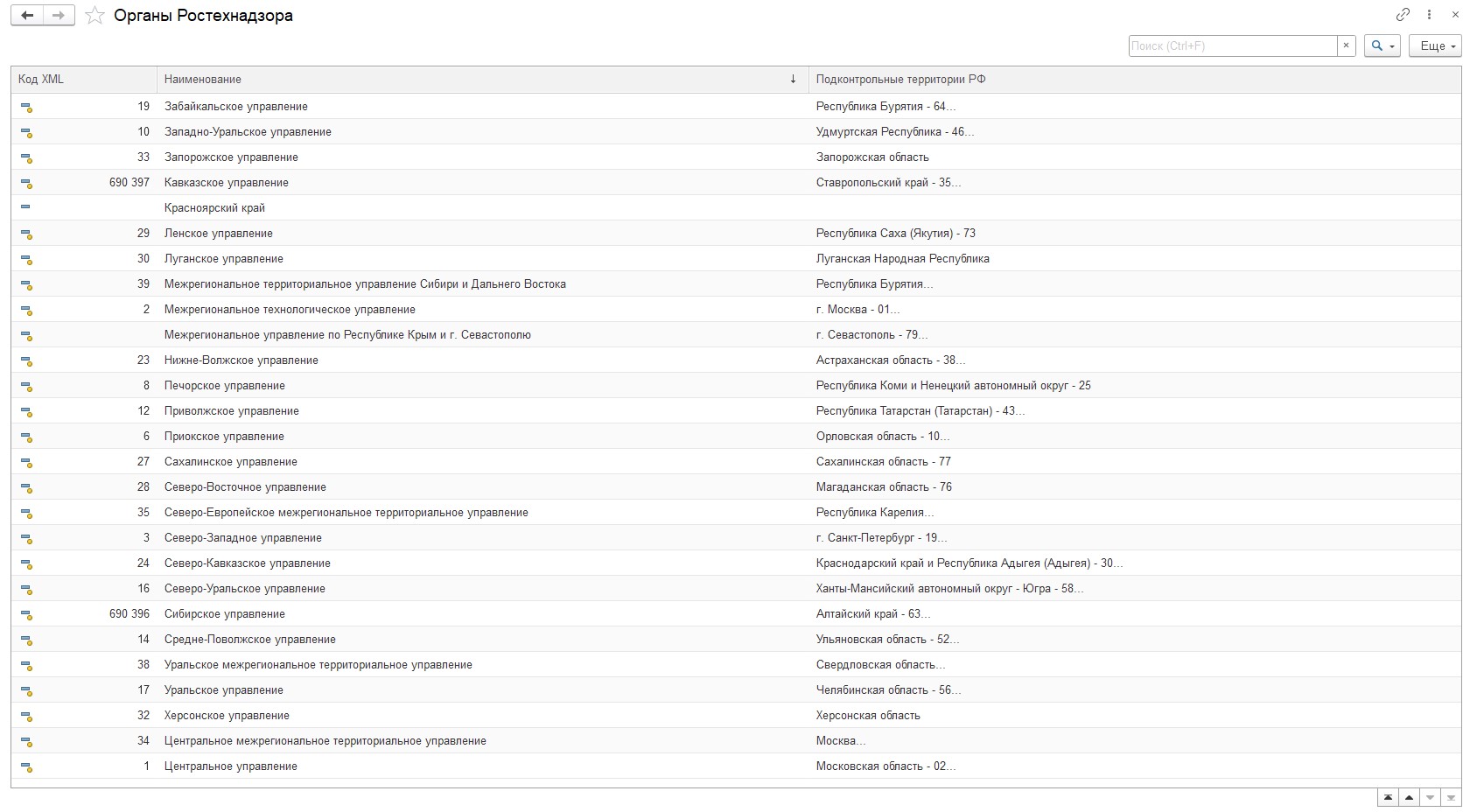Open the Еще menu
This screenshot has height=812, width=1470.
[x=1435, y=45]
